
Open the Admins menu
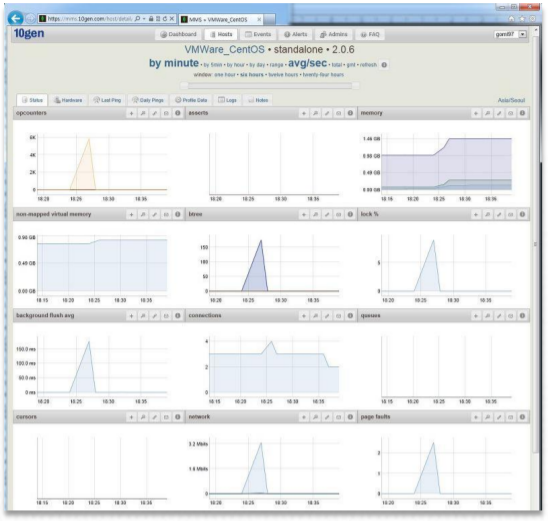[x=334, y=34]
